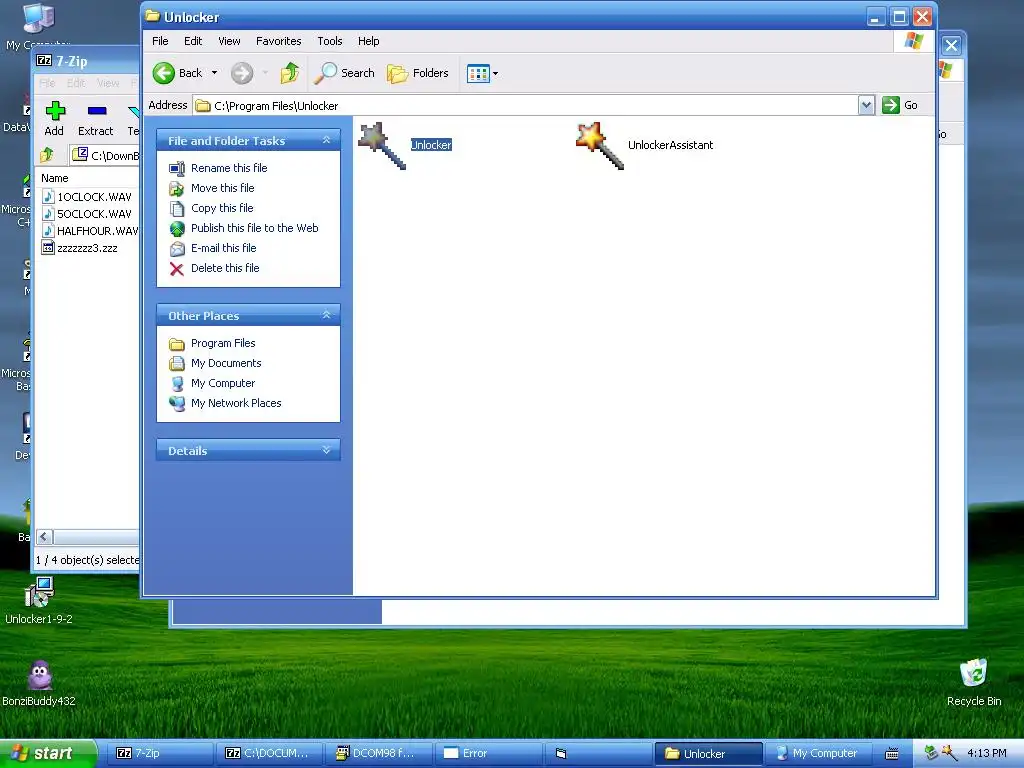Go to My Network Places
This screenshot has width=1024, height=768.
click(x=236, y=404)
